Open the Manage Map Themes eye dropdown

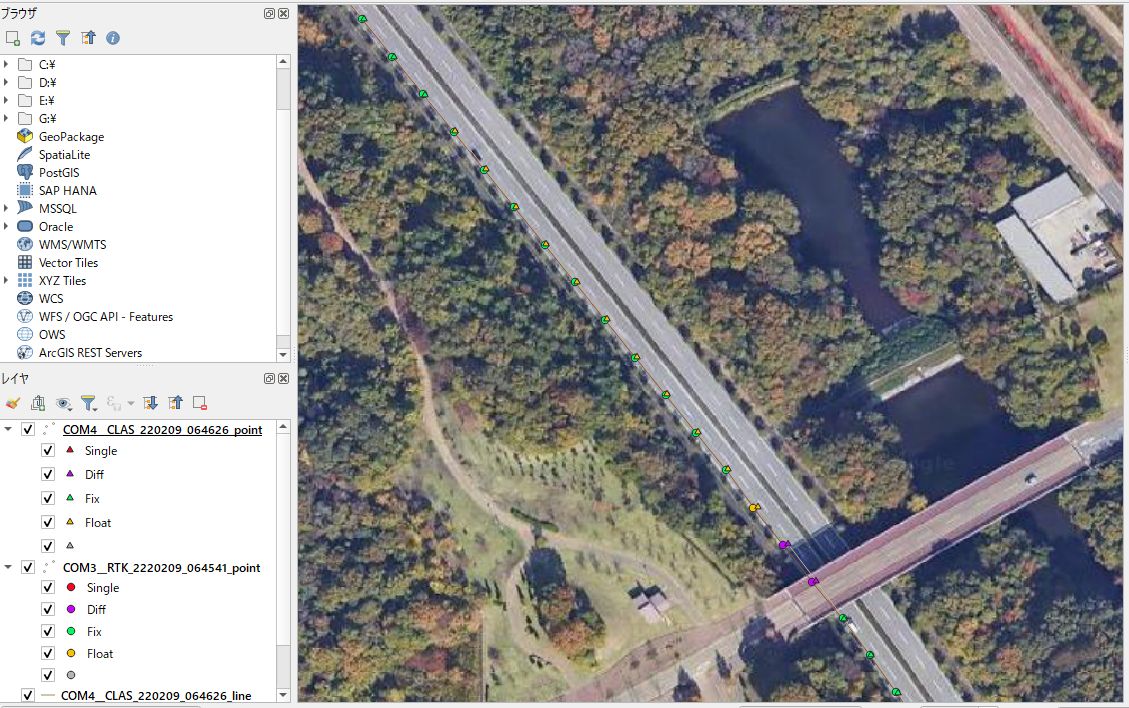65,403
